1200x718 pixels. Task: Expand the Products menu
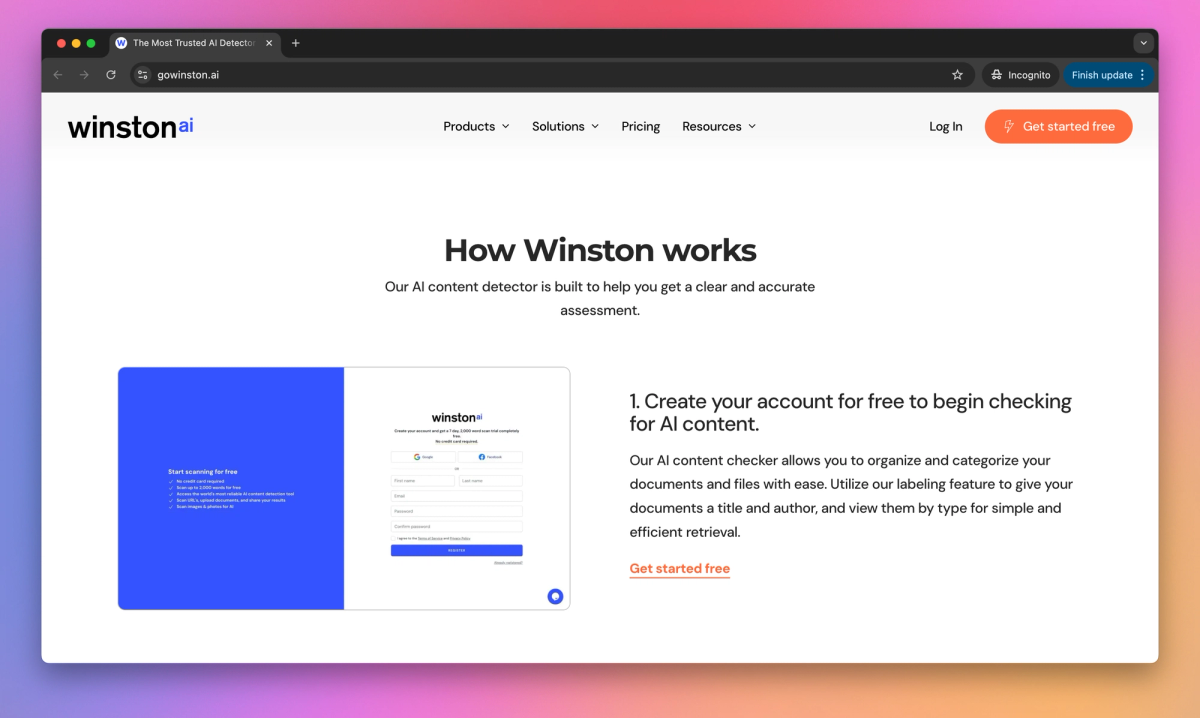point(476,126)
